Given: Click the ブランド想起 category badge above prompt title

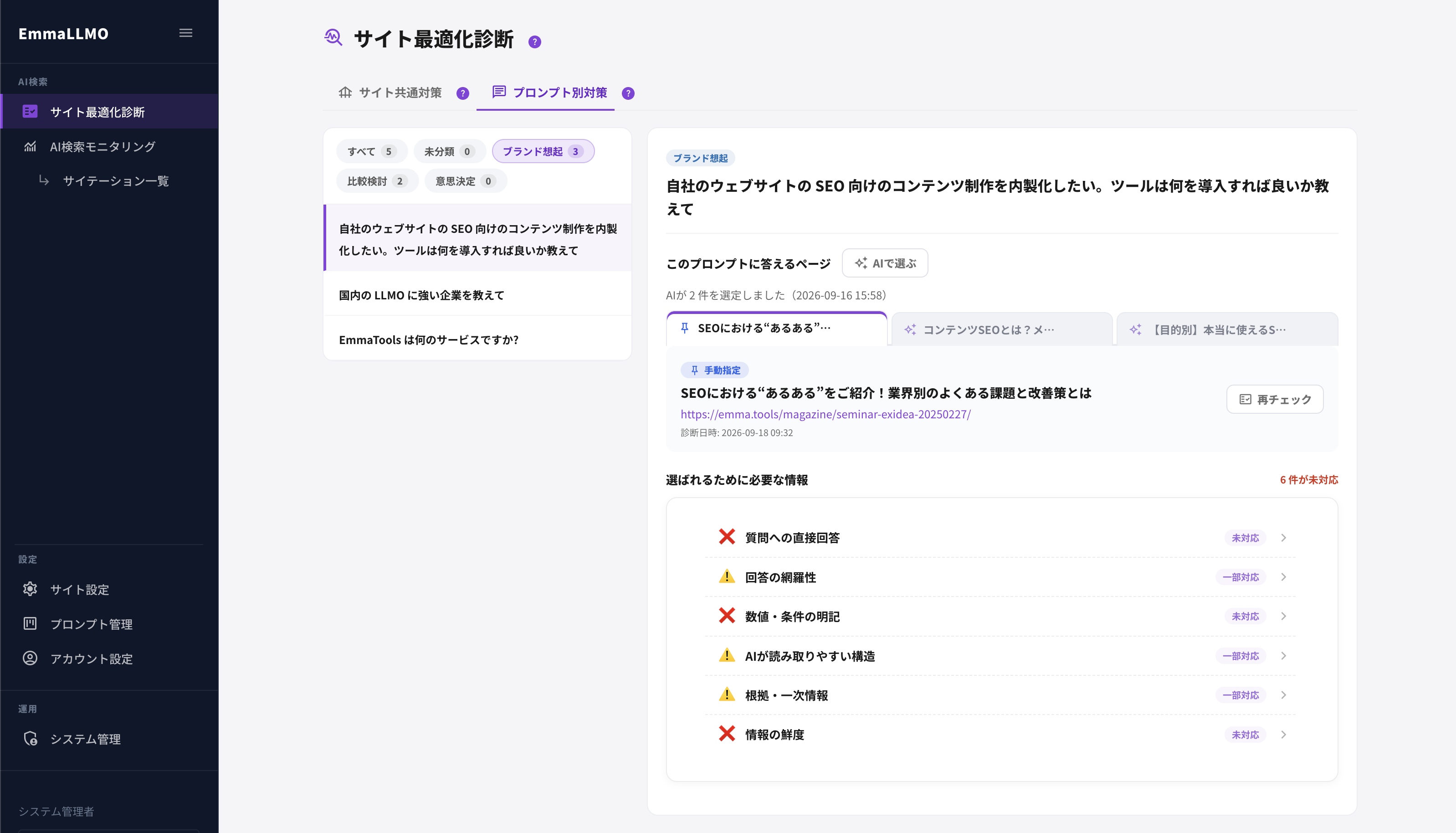Looking at the screenshot, I should pyautogui.click(x=701, y=158).
